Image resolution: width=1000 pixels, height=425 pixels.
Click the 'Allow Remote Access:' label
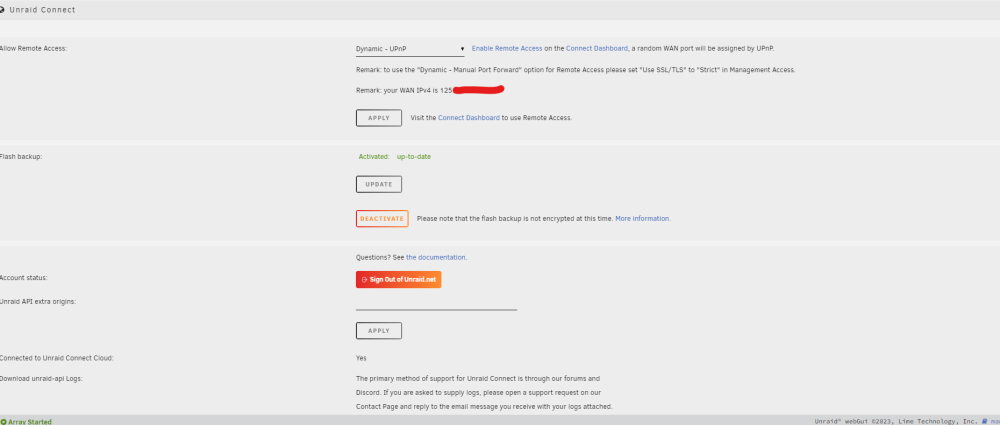[33, 48]
